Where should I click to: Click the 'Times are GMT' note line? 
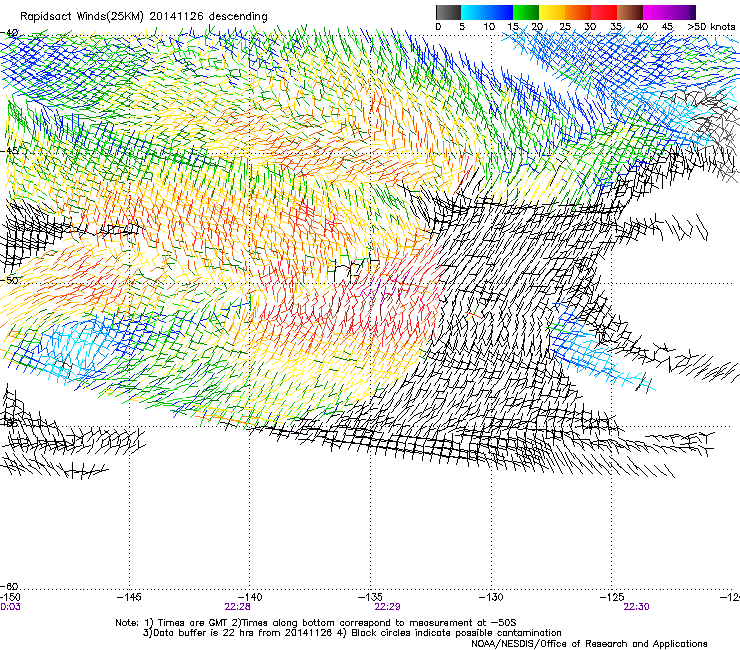pyautogui.click(x=315, y=623)
